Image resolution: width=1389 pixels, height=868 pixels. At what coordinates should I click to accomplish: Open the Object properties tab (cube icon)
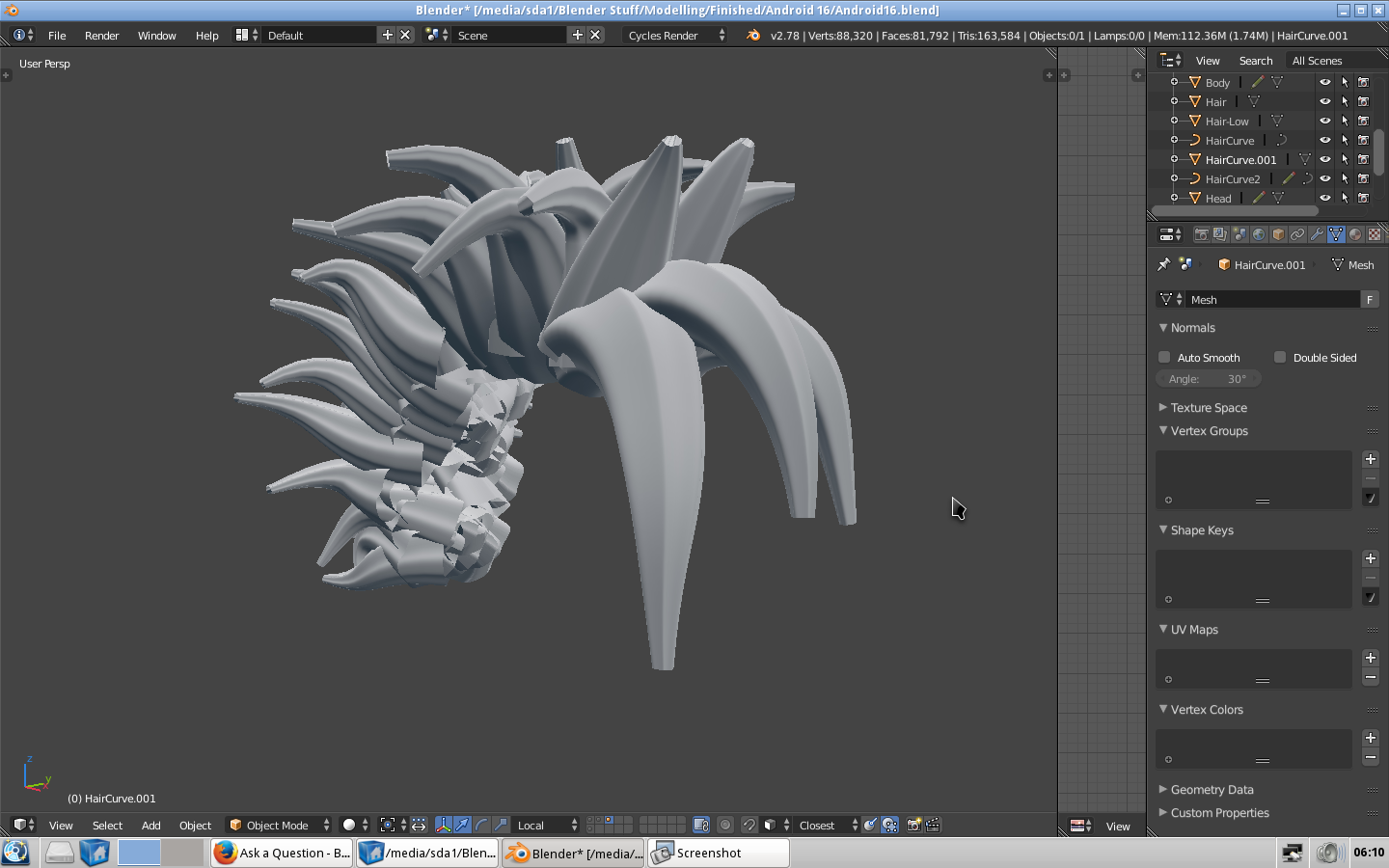[1278, 234]
